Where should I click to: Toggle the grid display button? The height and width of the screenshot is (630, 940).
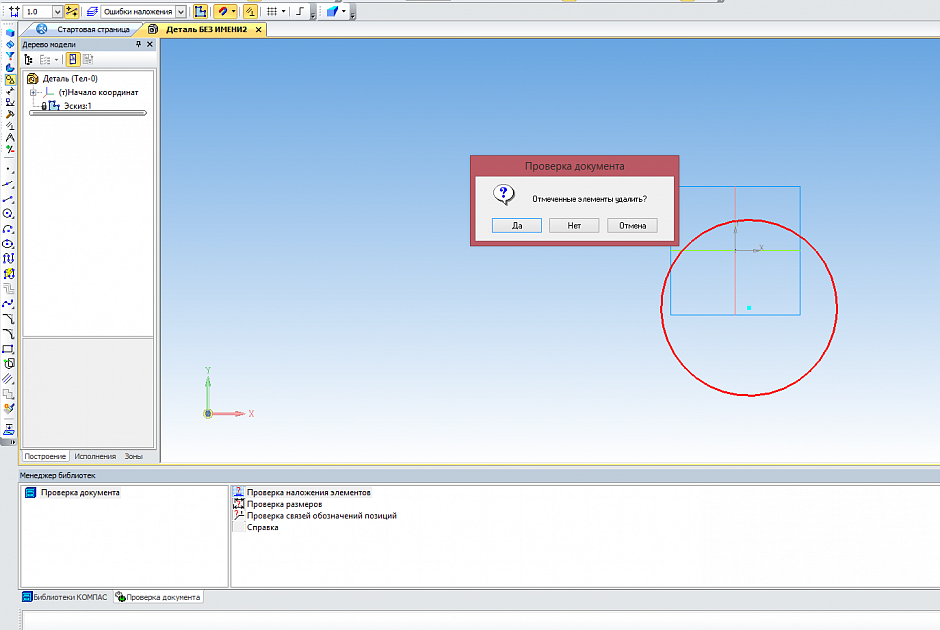[x=272, y=11]
